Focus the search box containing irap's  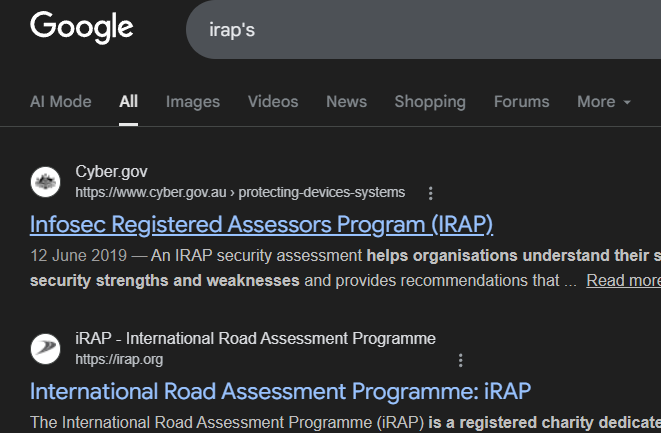tap(420, 30)
